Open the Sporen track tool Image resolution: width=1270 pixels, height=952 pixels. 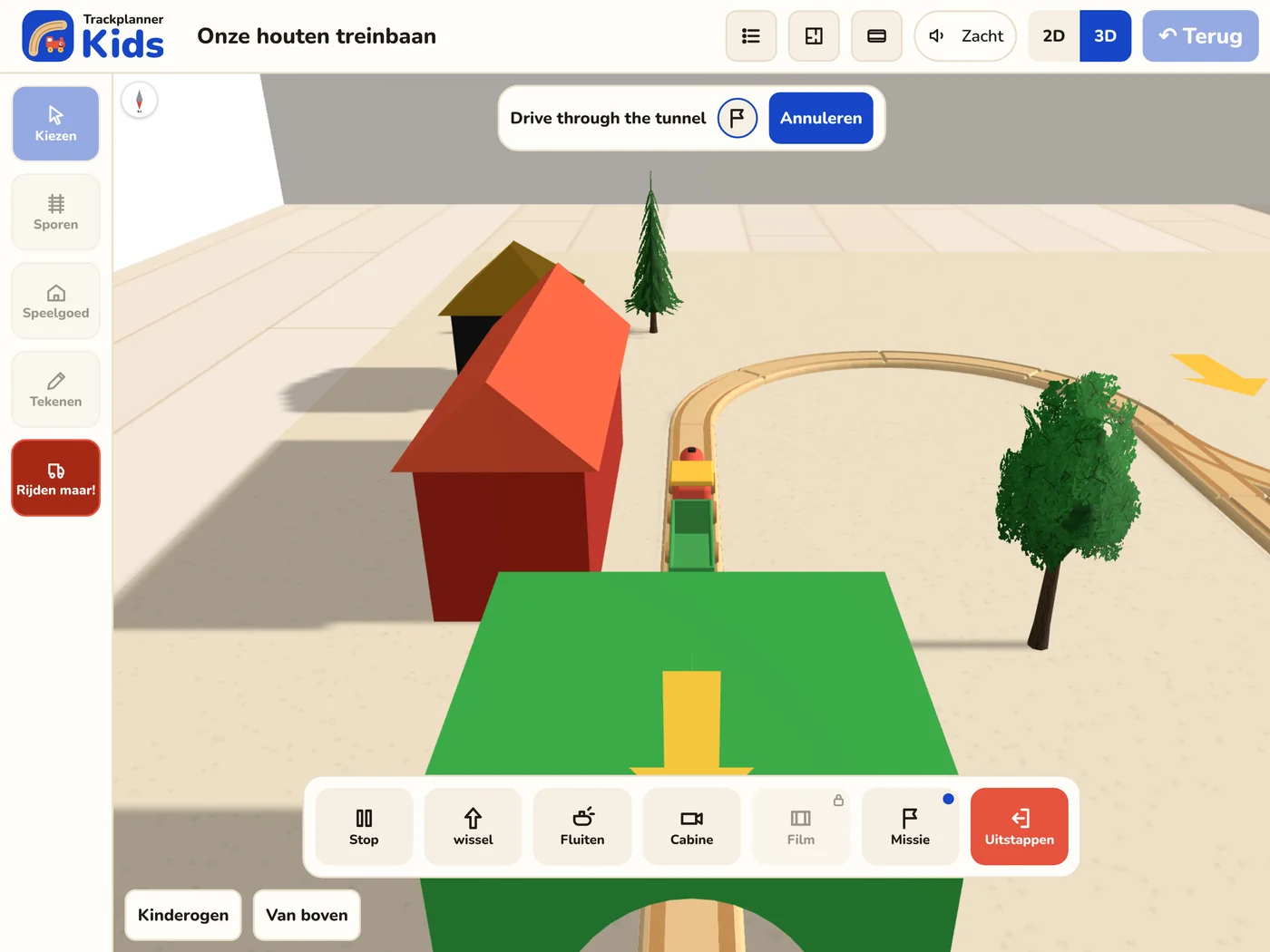coord(55,212)
